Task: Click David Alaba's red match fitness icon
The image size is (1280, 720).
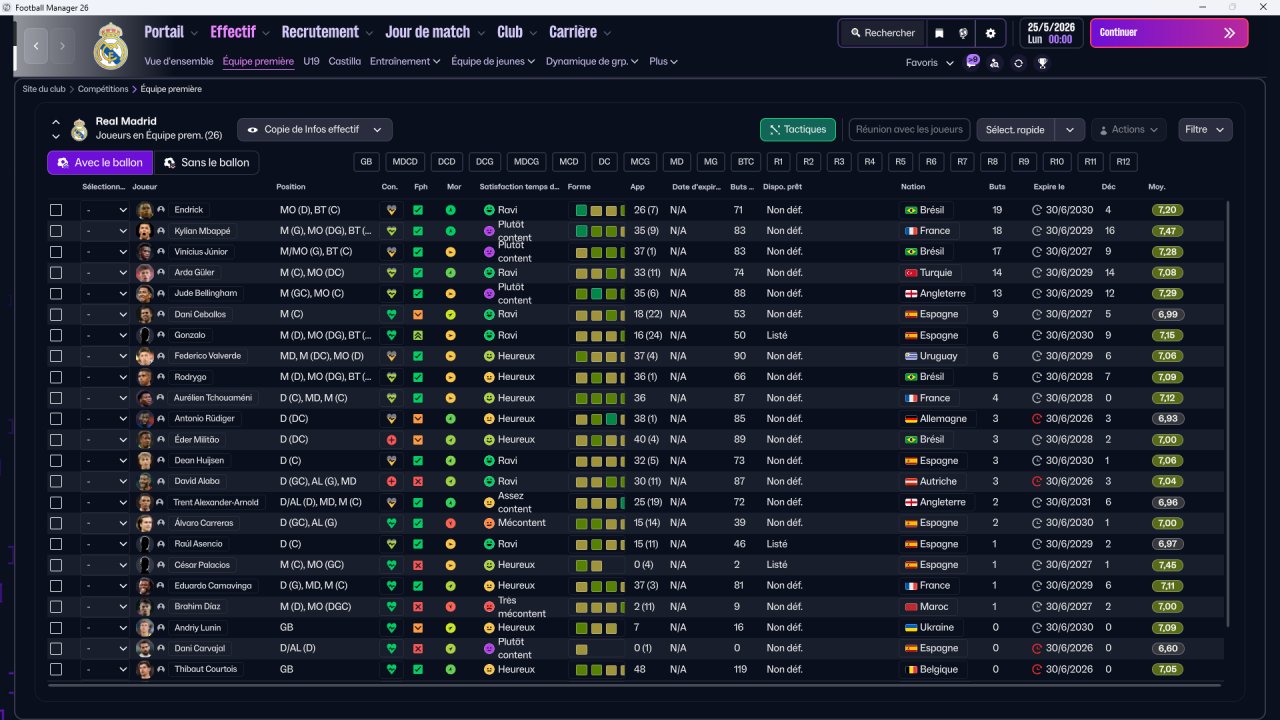Action: (418, 481)
